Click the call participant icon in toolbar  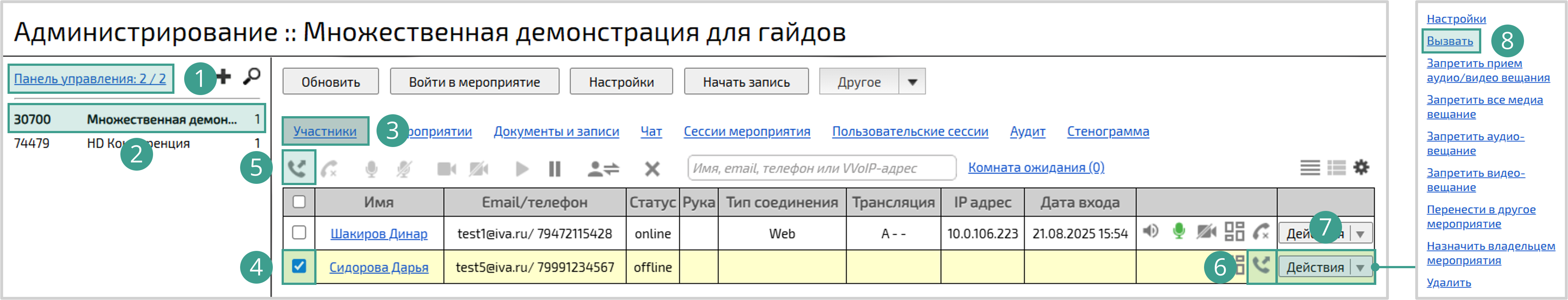(298, 168)
